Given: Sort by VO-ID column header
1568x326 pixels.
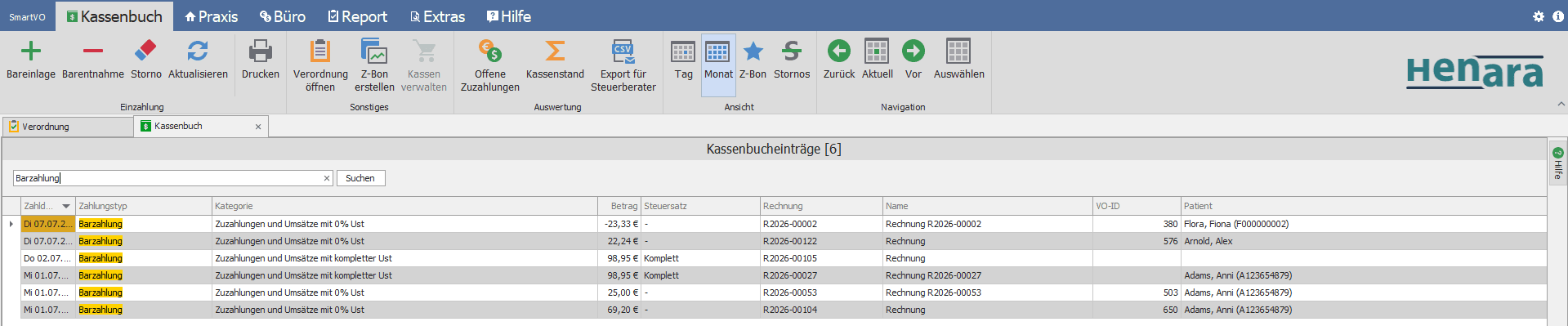Looking at the screenshot, I should [1137, 206].
